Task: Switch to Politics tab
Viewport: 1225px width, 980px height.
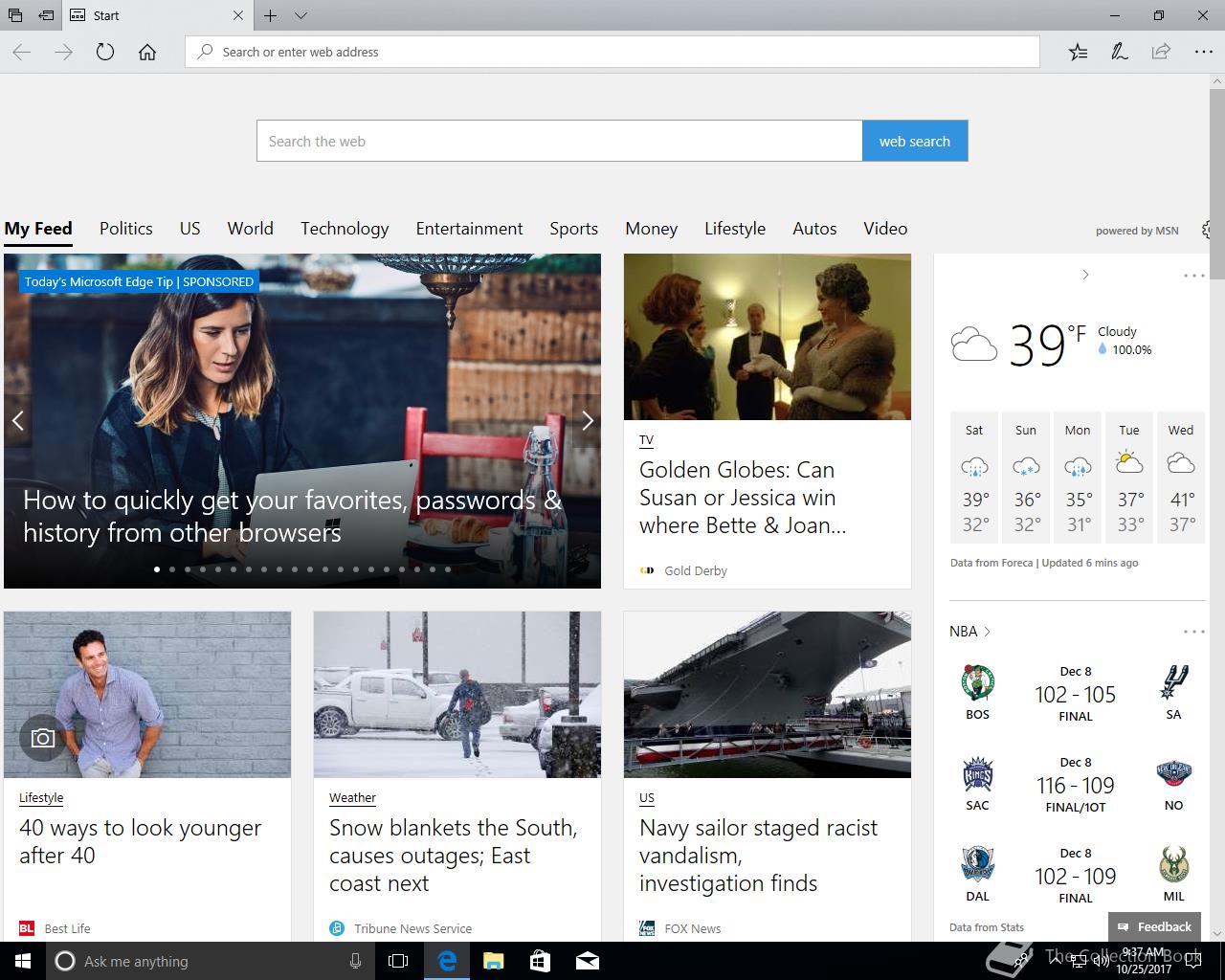Action: [x=126, y=229]
